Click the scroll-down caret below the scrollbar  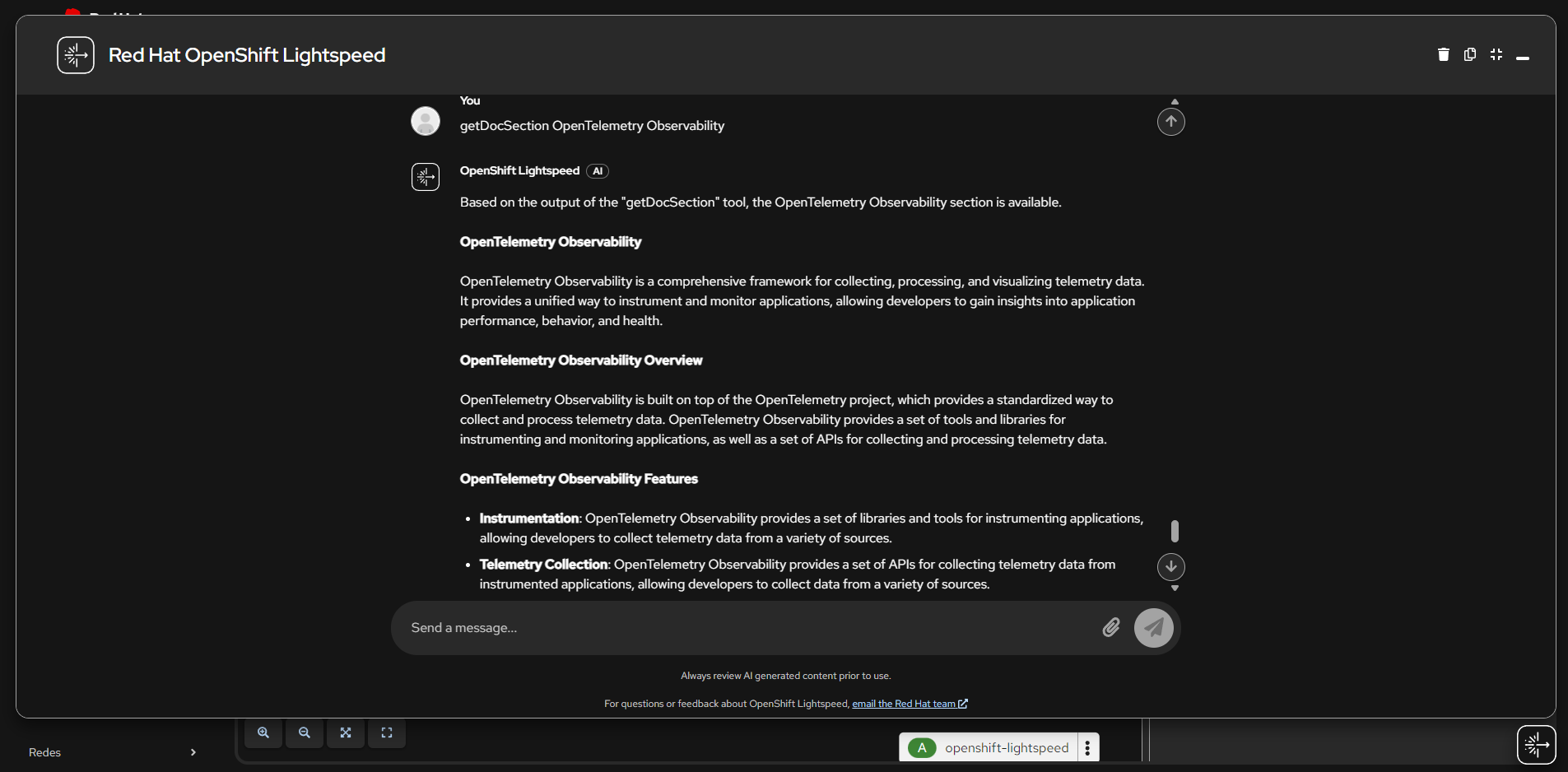pos(1173,589)
